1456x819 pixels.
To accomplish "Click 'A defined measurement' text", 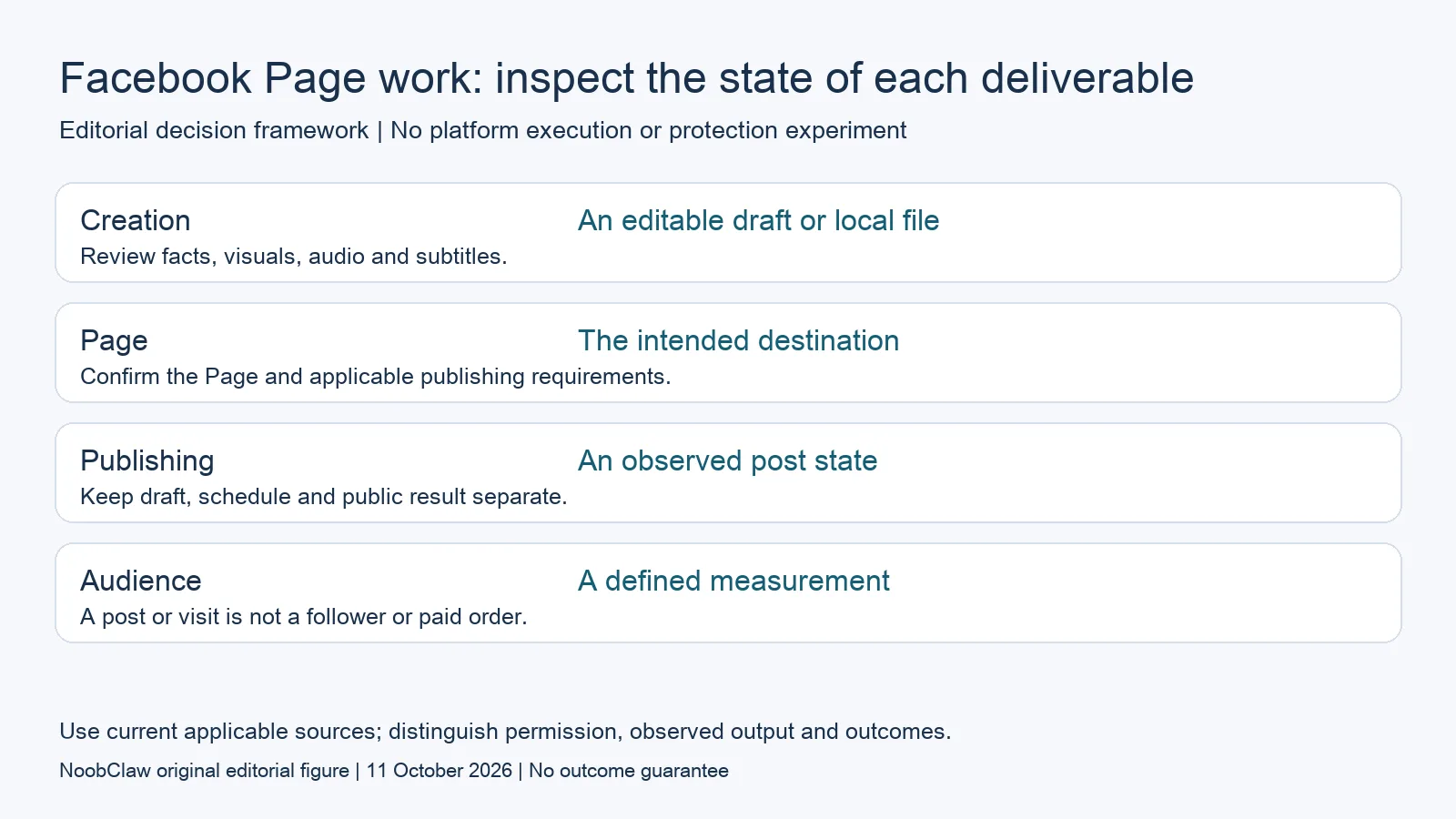I will pos(733,581).
